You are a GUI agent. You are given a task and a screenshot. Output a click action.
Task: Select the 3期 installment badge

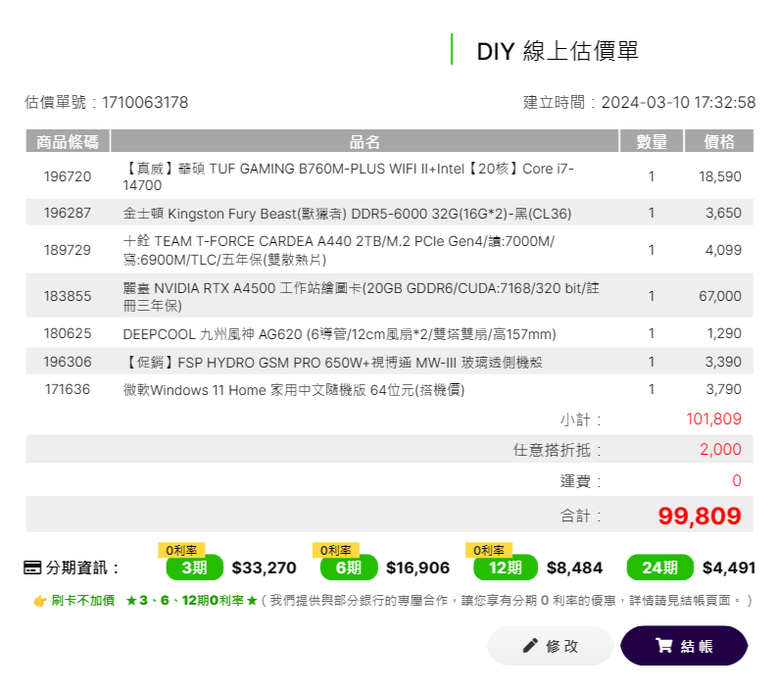coord(195,568)
